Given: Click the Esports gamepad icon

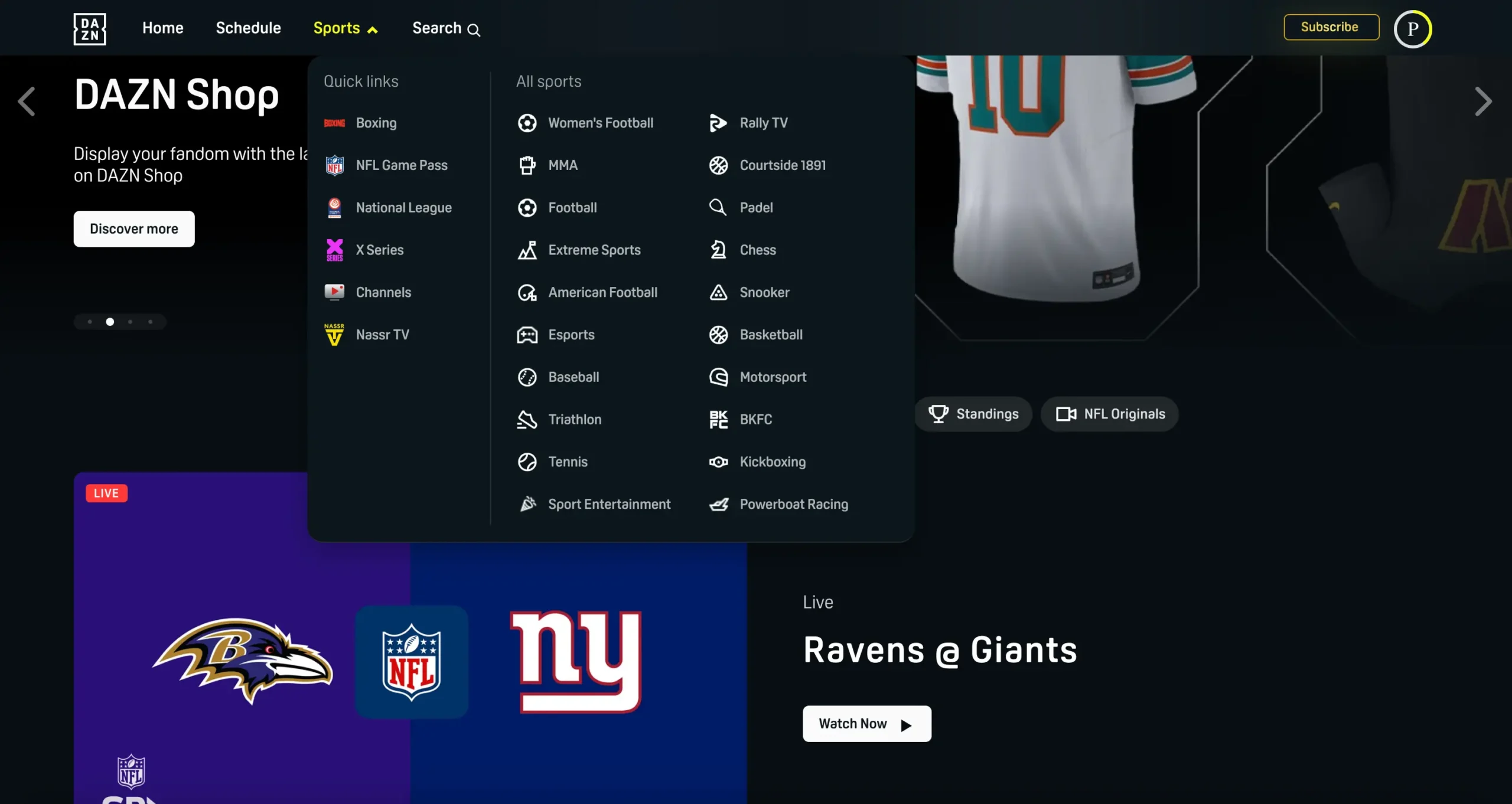Looking at the screenshot, I should pyautogui.click(x=527, y=335).
